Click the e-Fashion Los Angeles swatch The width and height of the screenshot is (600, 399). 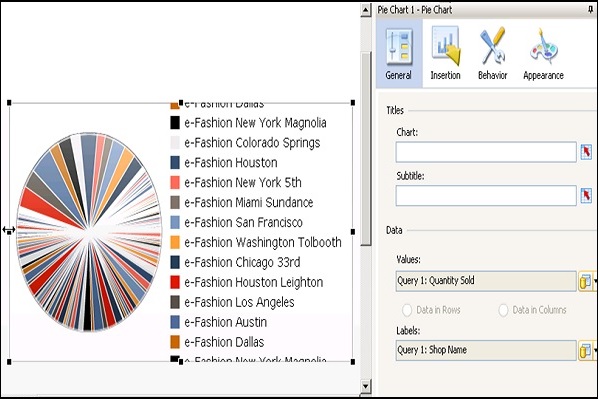click(x=175, y=302)
